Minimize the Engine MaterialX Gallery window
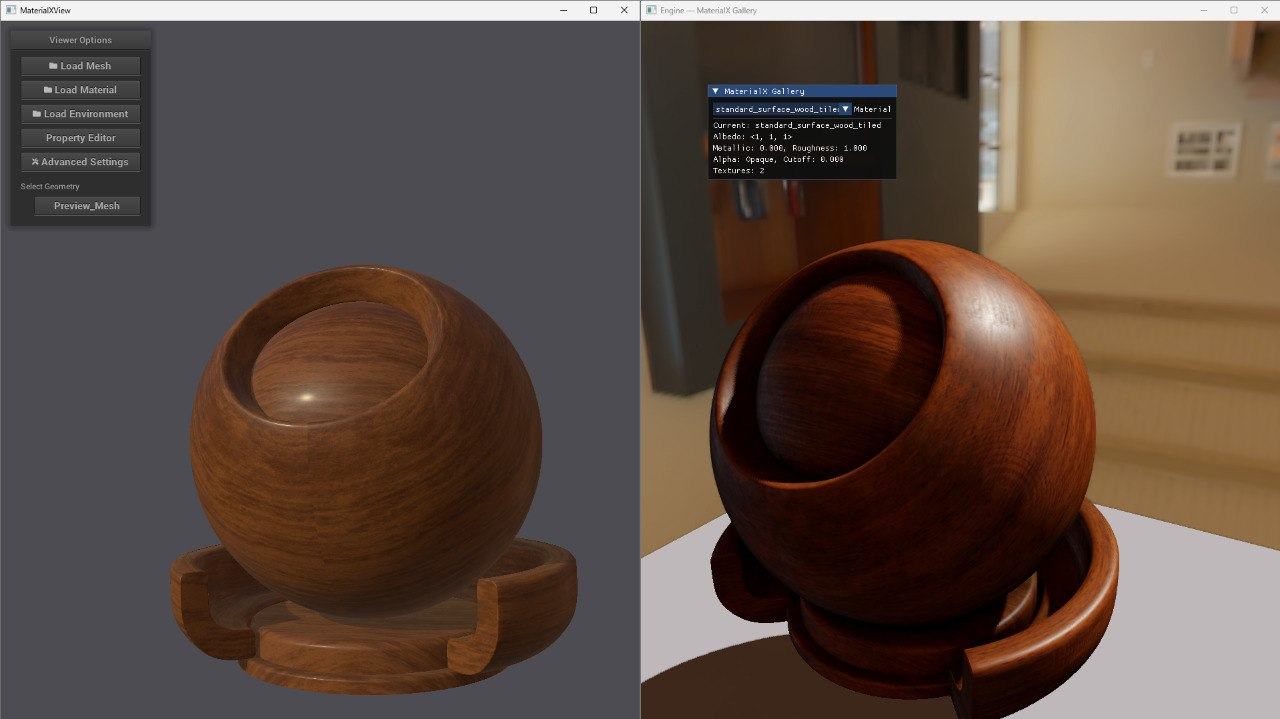 (1202, 10)
